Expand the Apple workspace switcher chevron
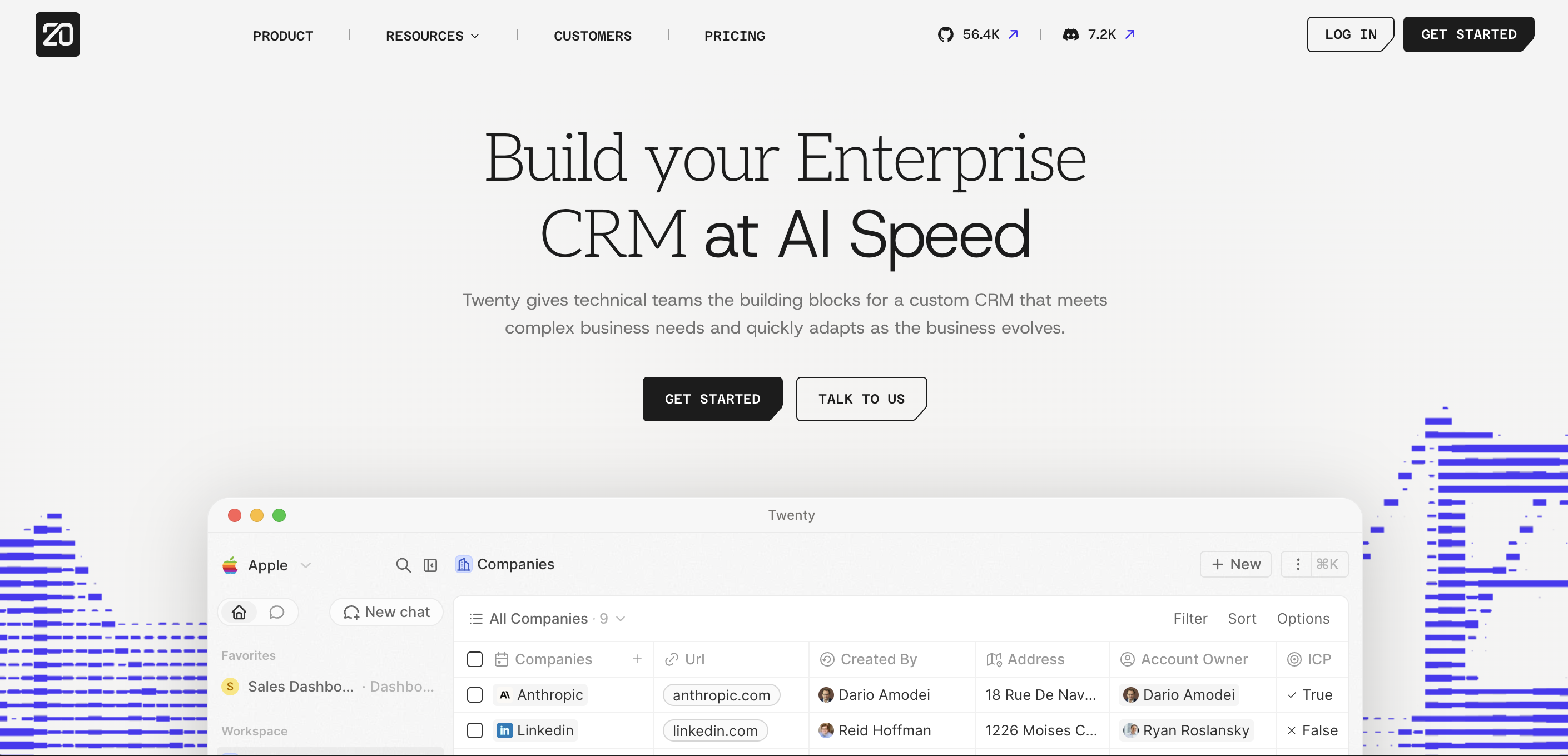Image resolution: width=1568 pixels, height=756 pixels. pos(306,565)
